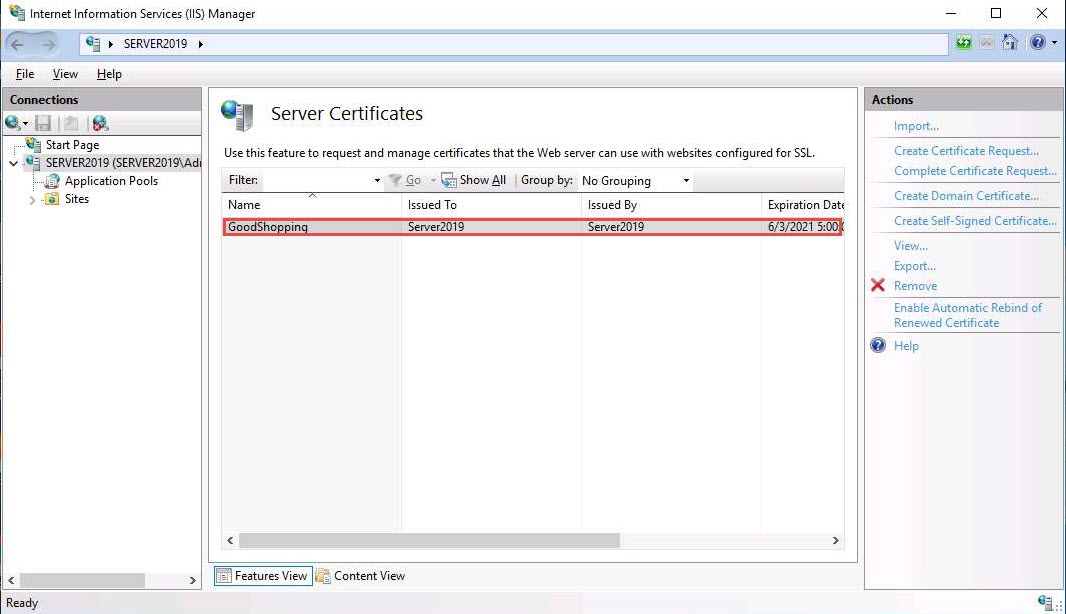Select Application Pools in Connections tree
Viewport: 1066px width, 614px height.
coord(111,181)
